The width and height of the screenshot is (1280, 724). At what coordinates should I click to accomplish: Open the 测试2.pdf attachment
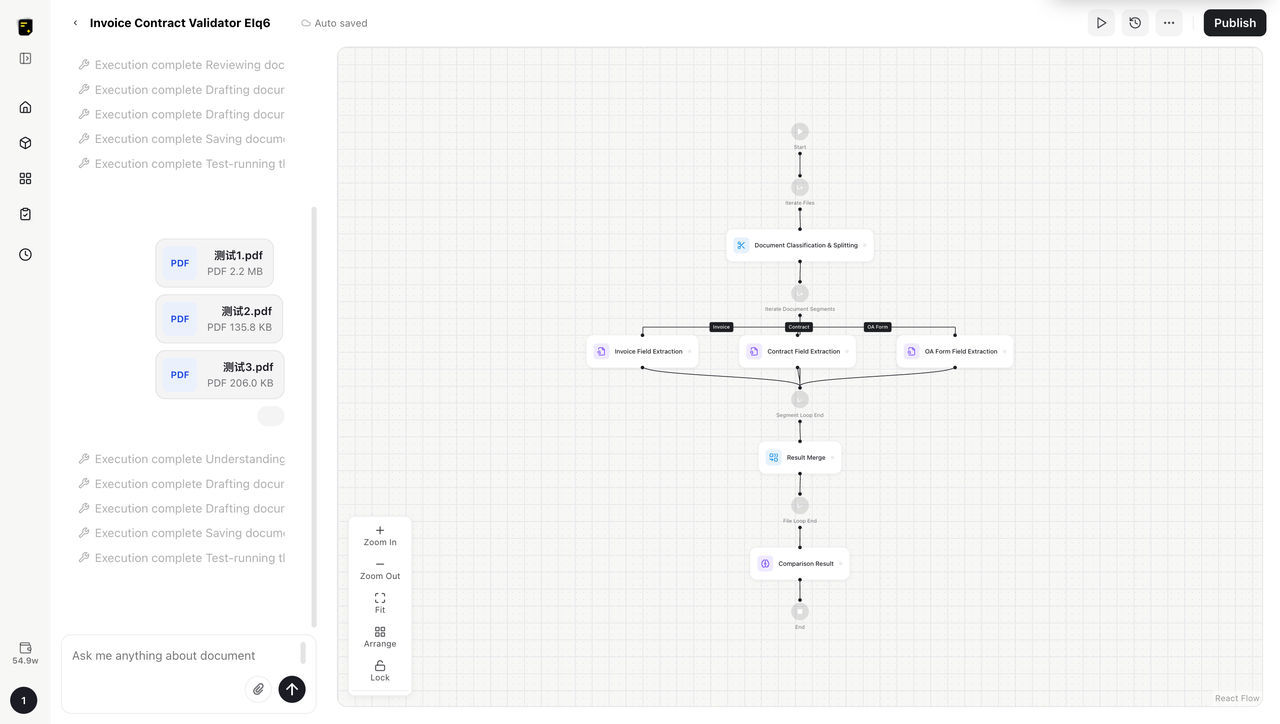tap(219, 319)
